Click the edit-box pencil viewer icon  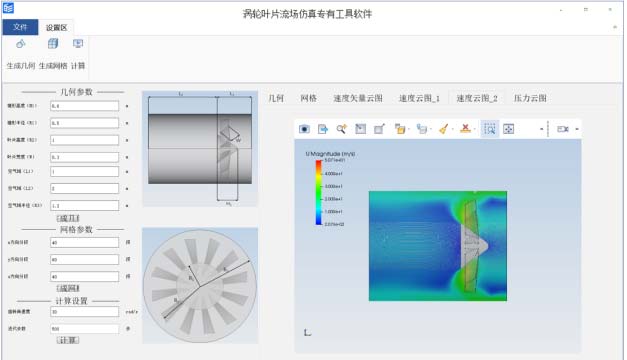(379, 129)
